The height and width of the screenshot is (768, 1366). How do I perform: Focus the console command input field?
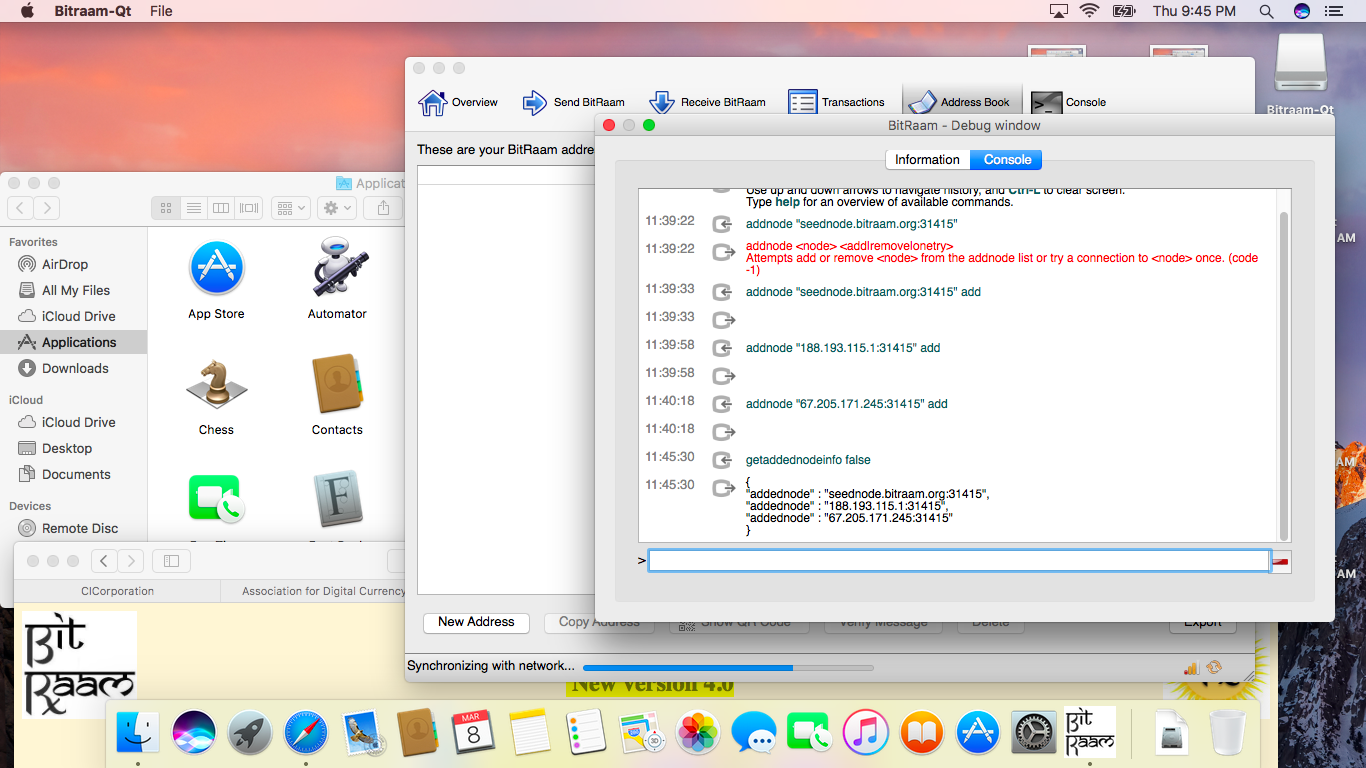click(958, 561)
